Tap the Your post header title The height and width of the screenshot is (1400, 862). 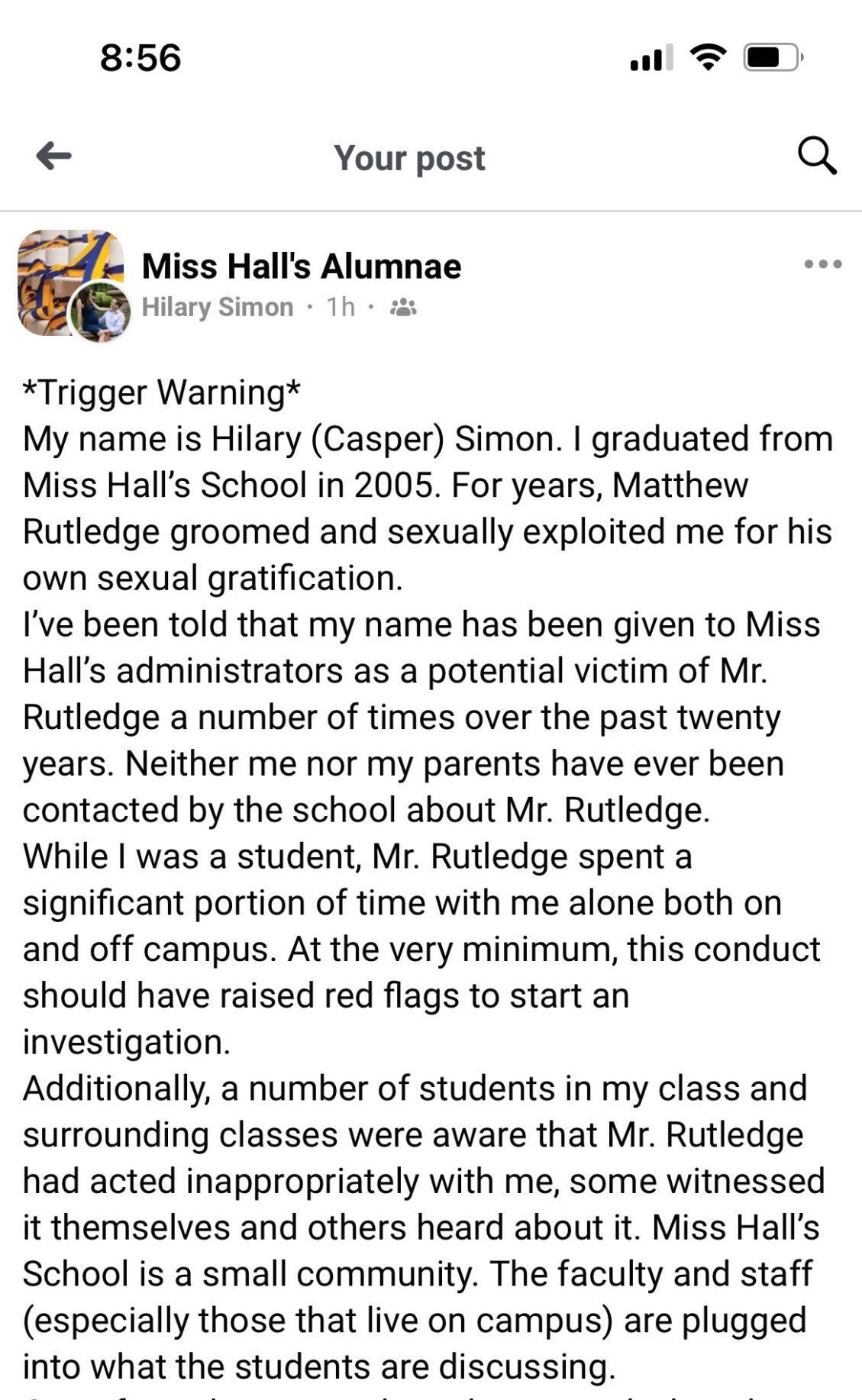coord(408,157)
